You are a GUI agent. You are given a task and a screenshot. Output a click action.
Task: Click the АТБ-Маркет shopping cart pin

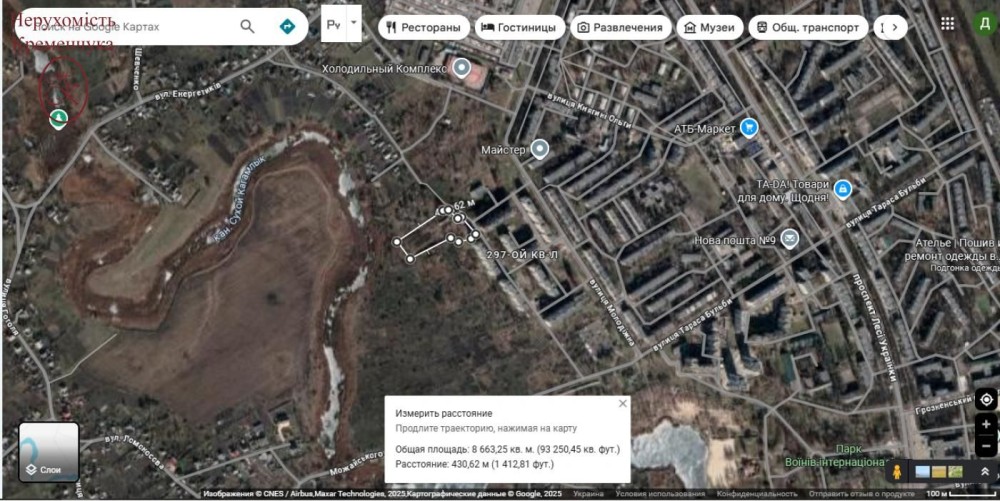(748, 128)
